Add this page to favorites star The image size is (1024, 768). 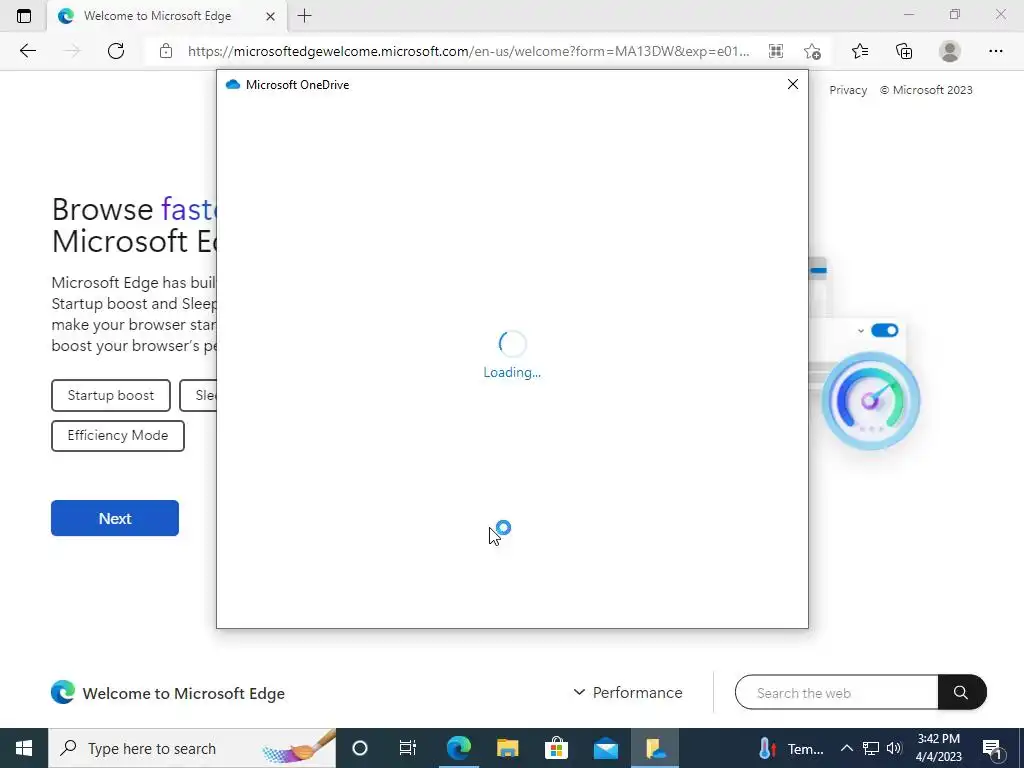(x=812, y=51)
